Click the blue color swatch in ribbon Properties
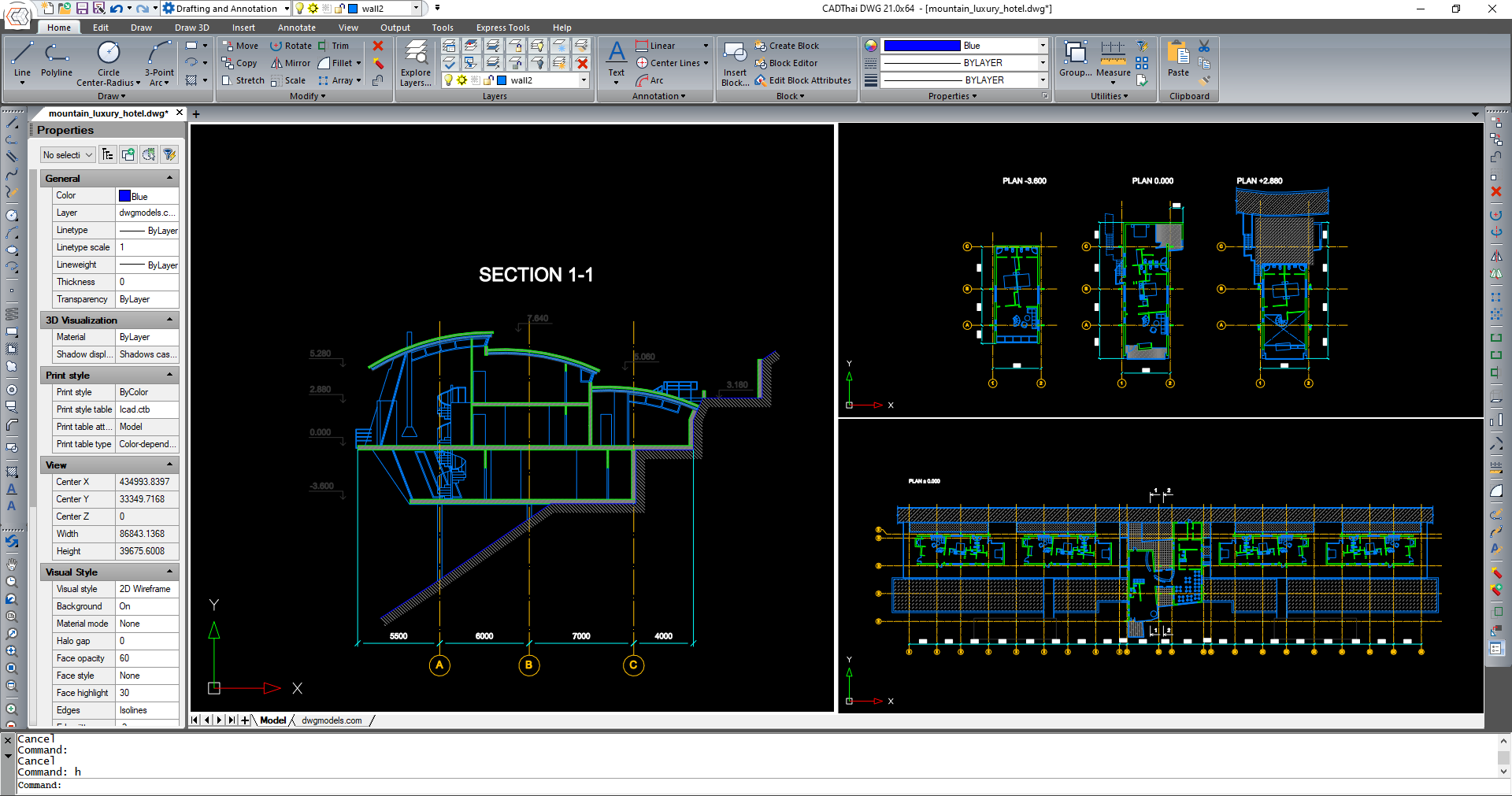The image size is (1512, 796). 921,46
